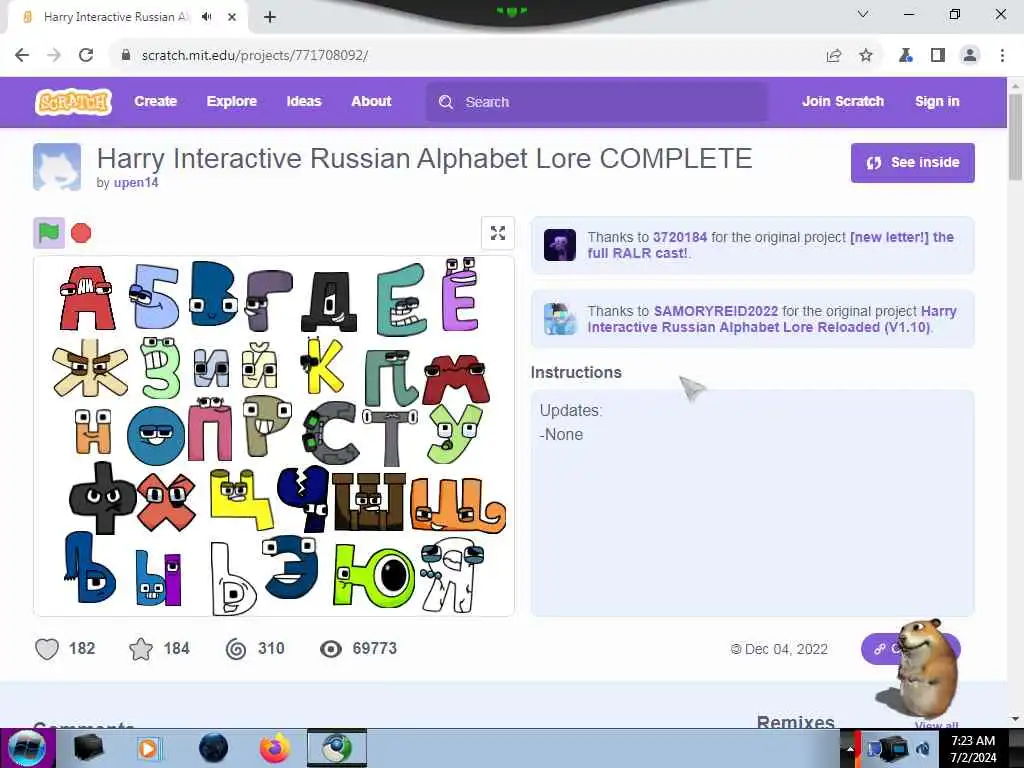Image resolution: width=1024 pixels, height=768 pixels.
Task: Click the green flag to start project
Action: [49, 232]
